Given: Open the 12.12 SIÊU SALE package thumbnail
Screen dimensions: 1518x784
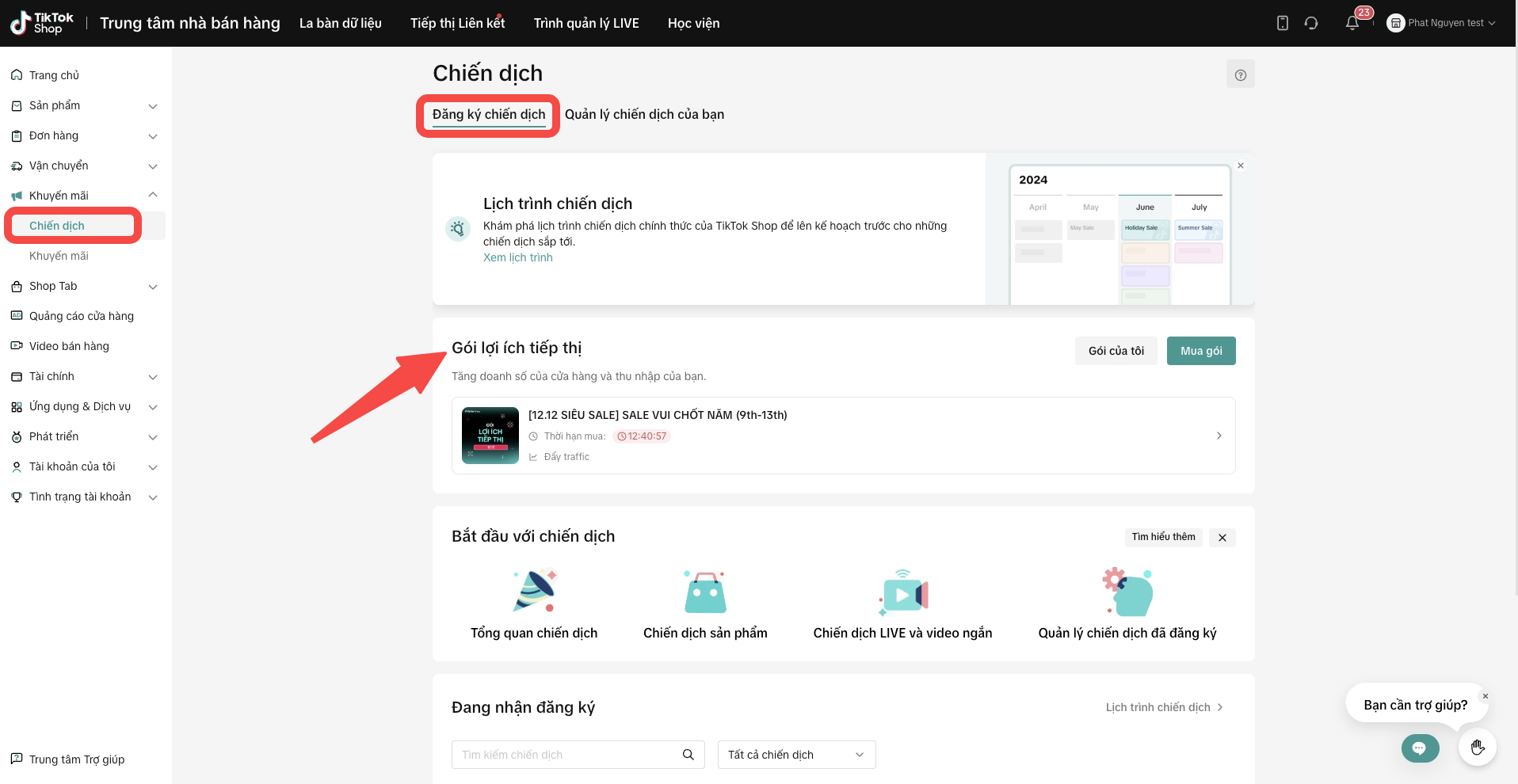Looking at the screenshot, I should [x=490, y=436].
